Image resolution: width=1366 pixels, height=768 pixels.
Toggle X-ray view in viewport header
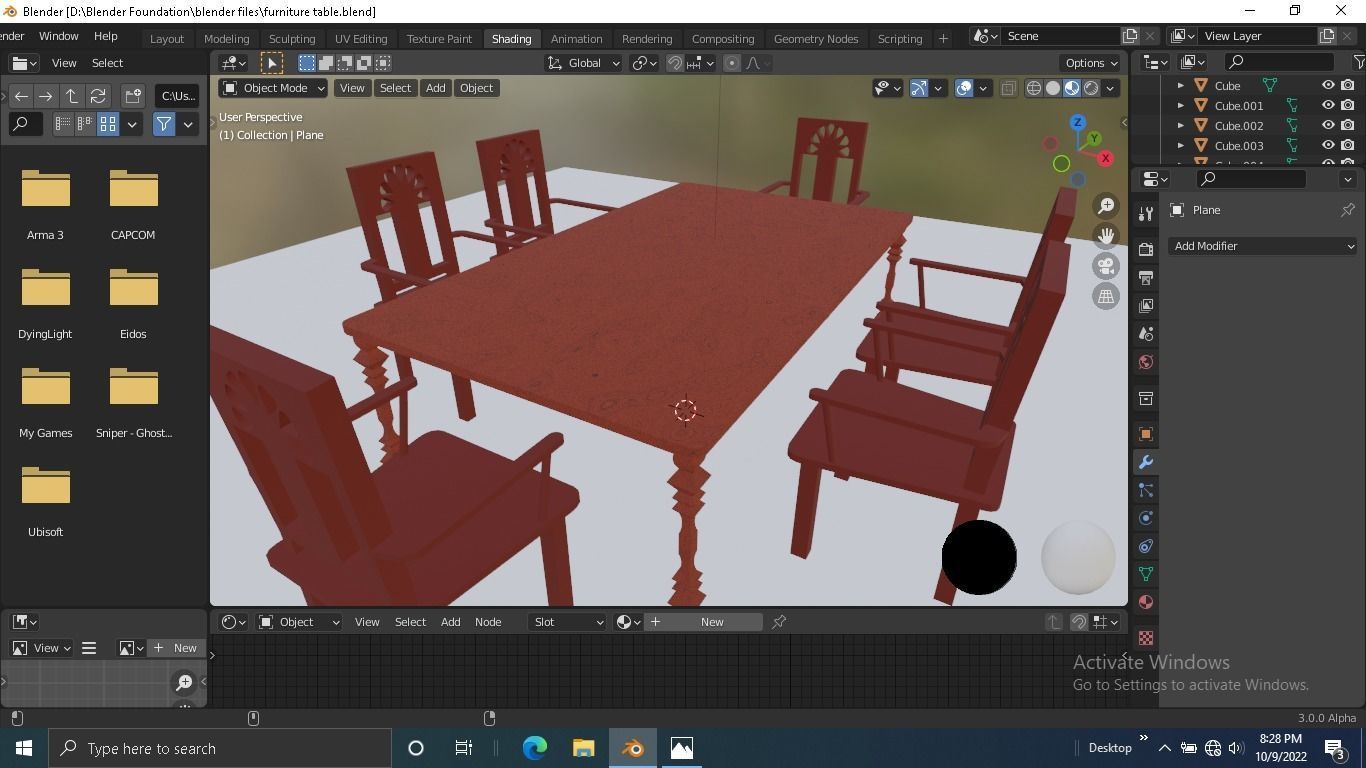(1008, 88)
